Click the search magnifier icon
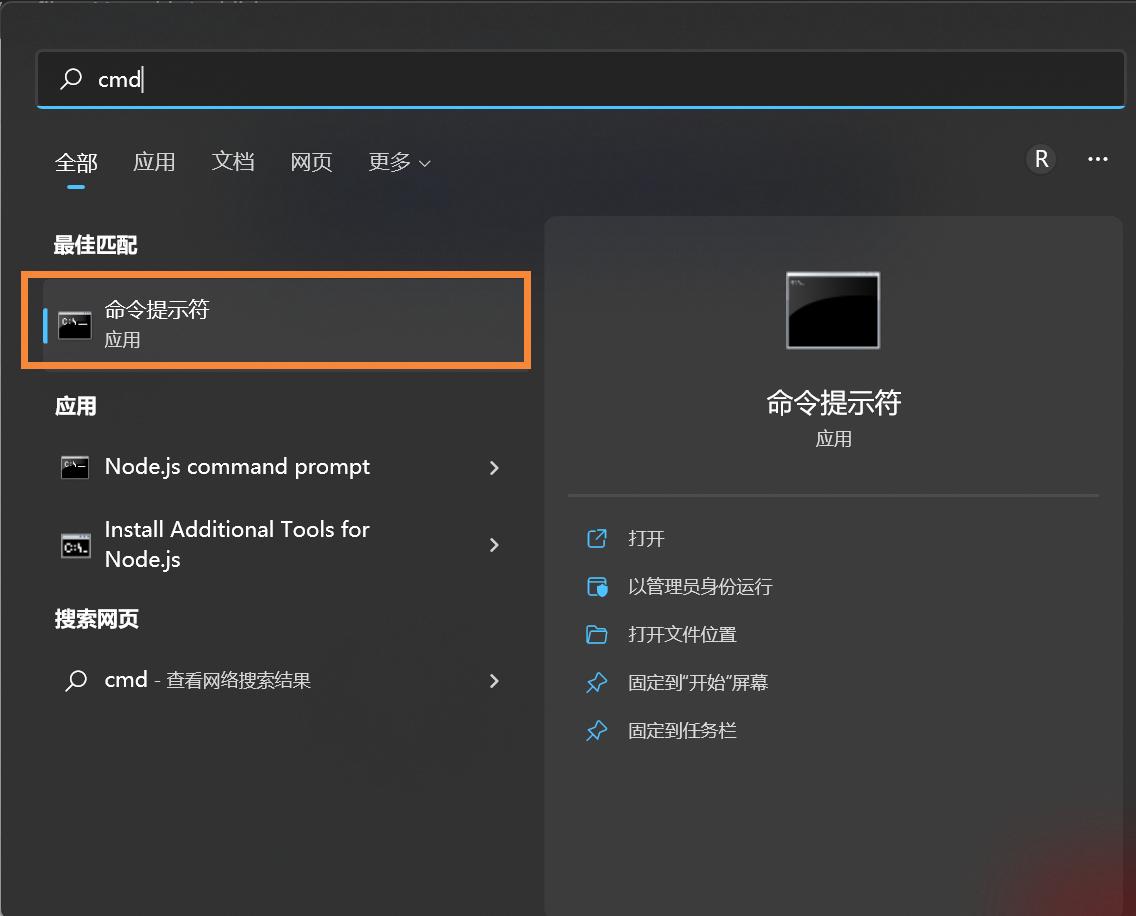 click(69, 78)
